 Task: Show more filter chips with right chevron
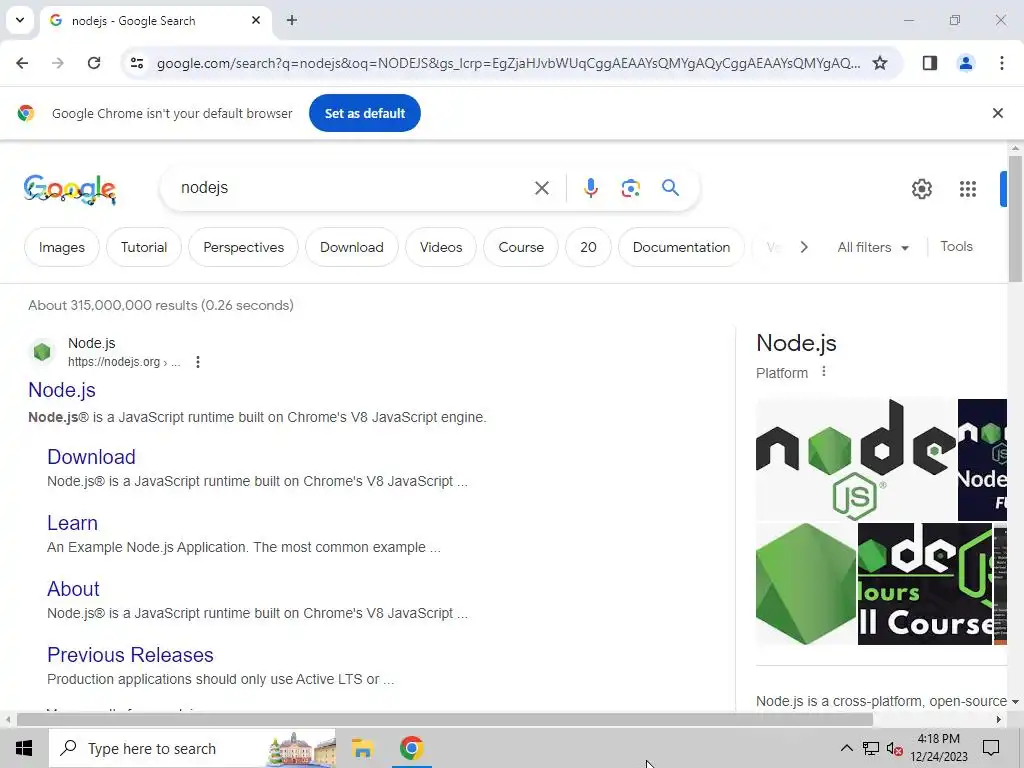click(804, 247)
